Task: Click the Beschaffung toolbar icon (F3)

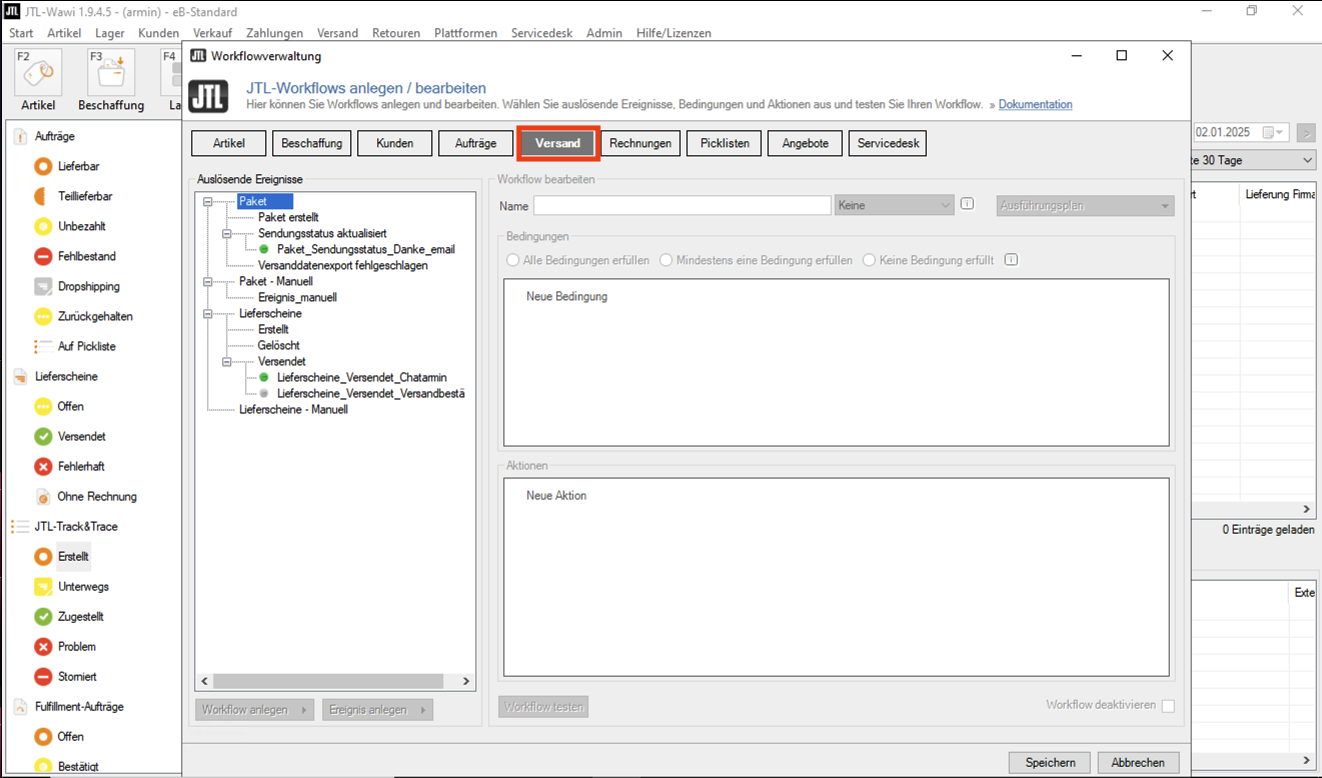Action: (x=110, y=74)
